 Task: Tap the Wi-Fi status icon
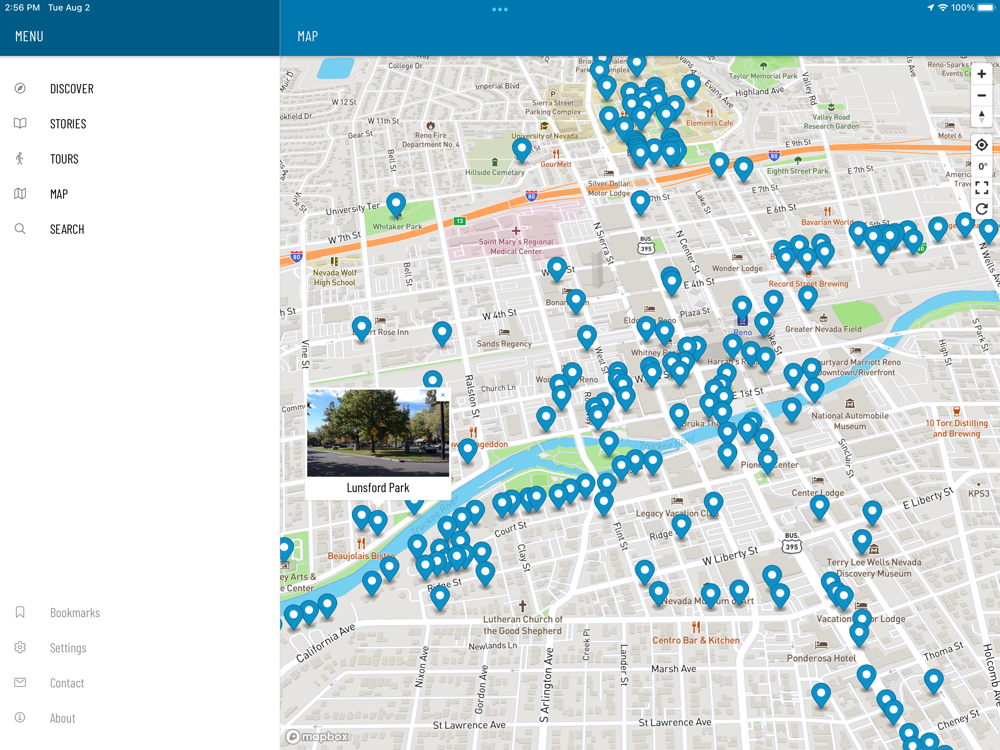pos(943,8)
